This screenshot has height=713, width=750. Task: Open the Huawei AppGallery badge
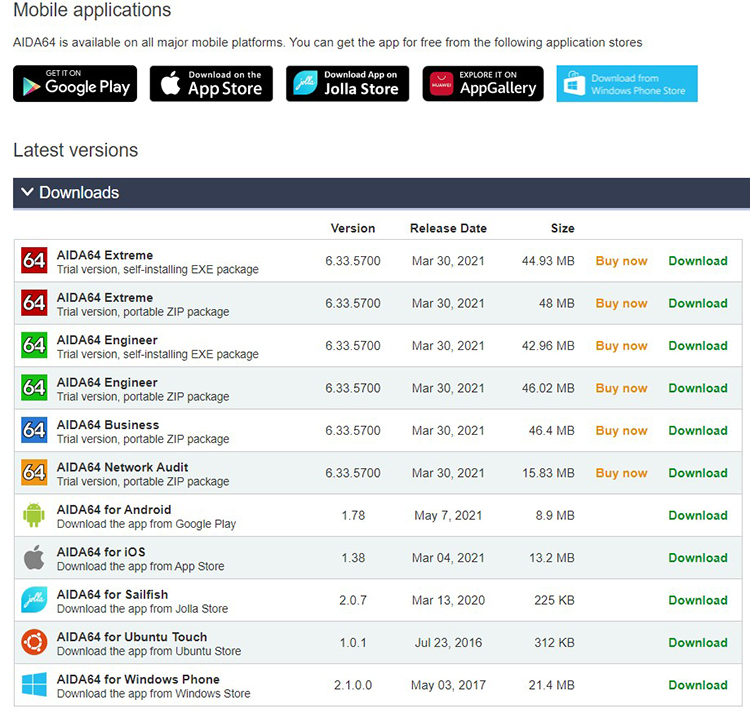[x=483, y=84]
